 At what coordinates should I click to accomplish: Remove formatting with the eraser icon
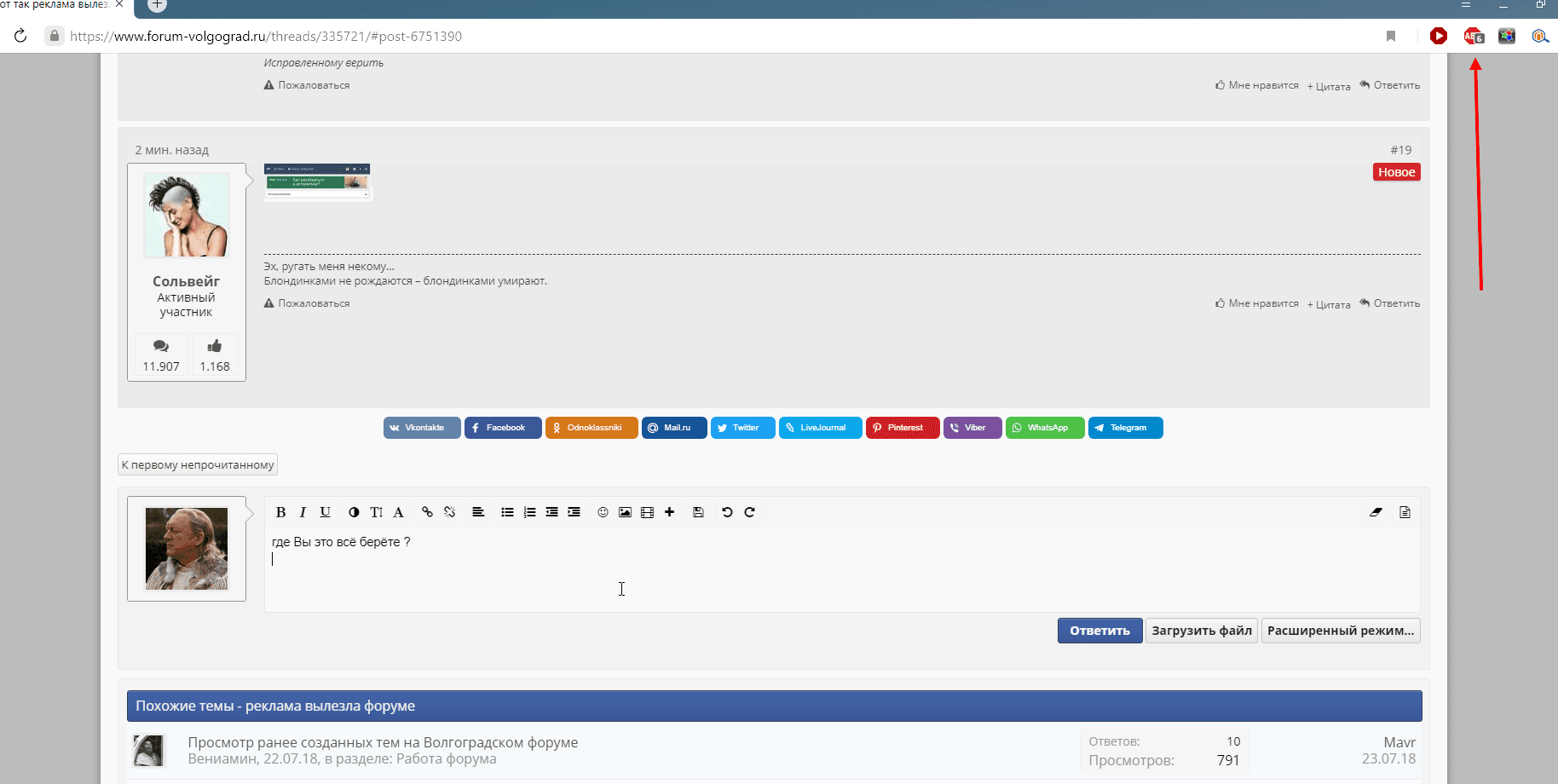coord(1376,512)
